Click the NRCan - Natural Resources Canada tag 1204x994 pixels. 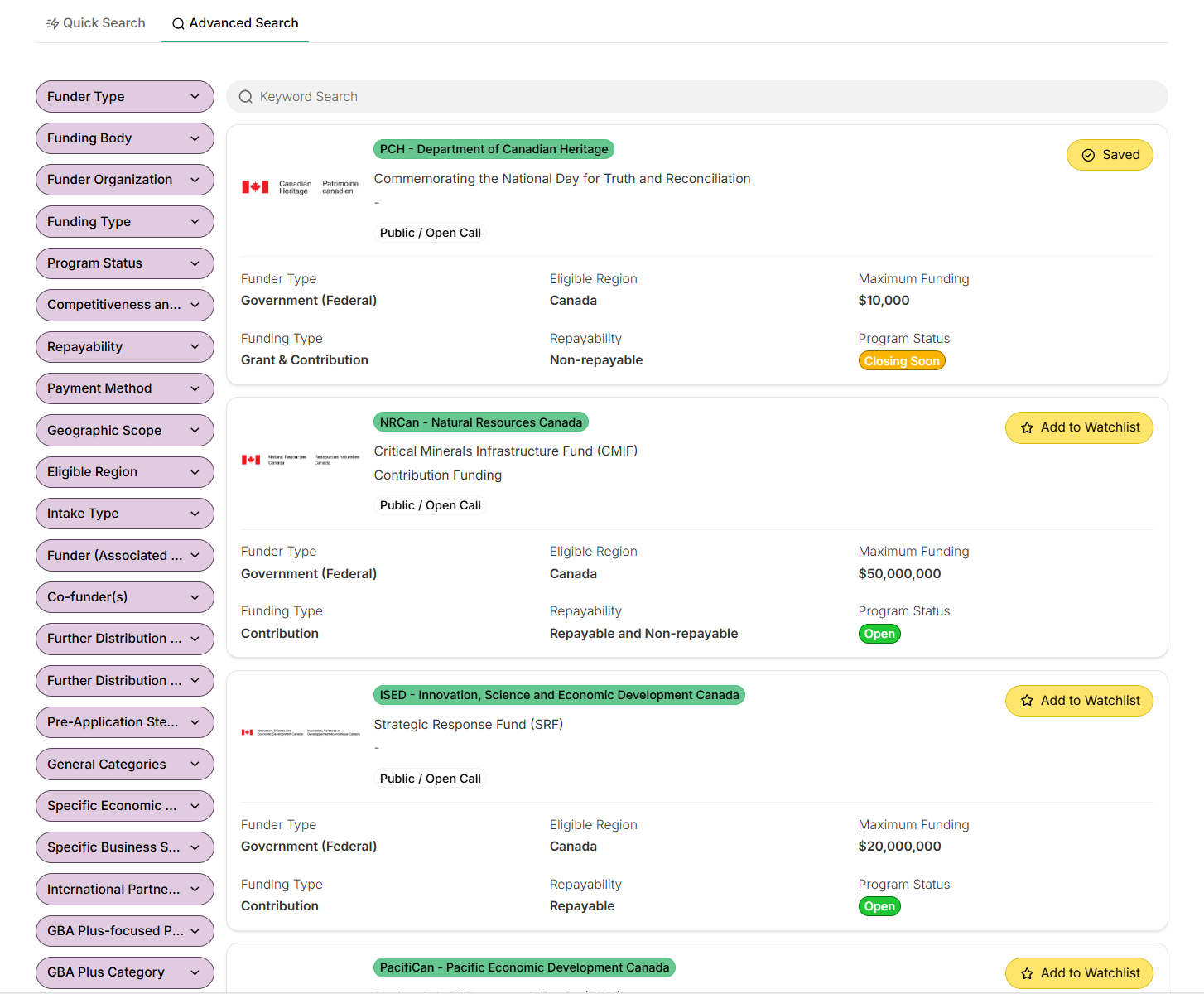pos(481,422)
